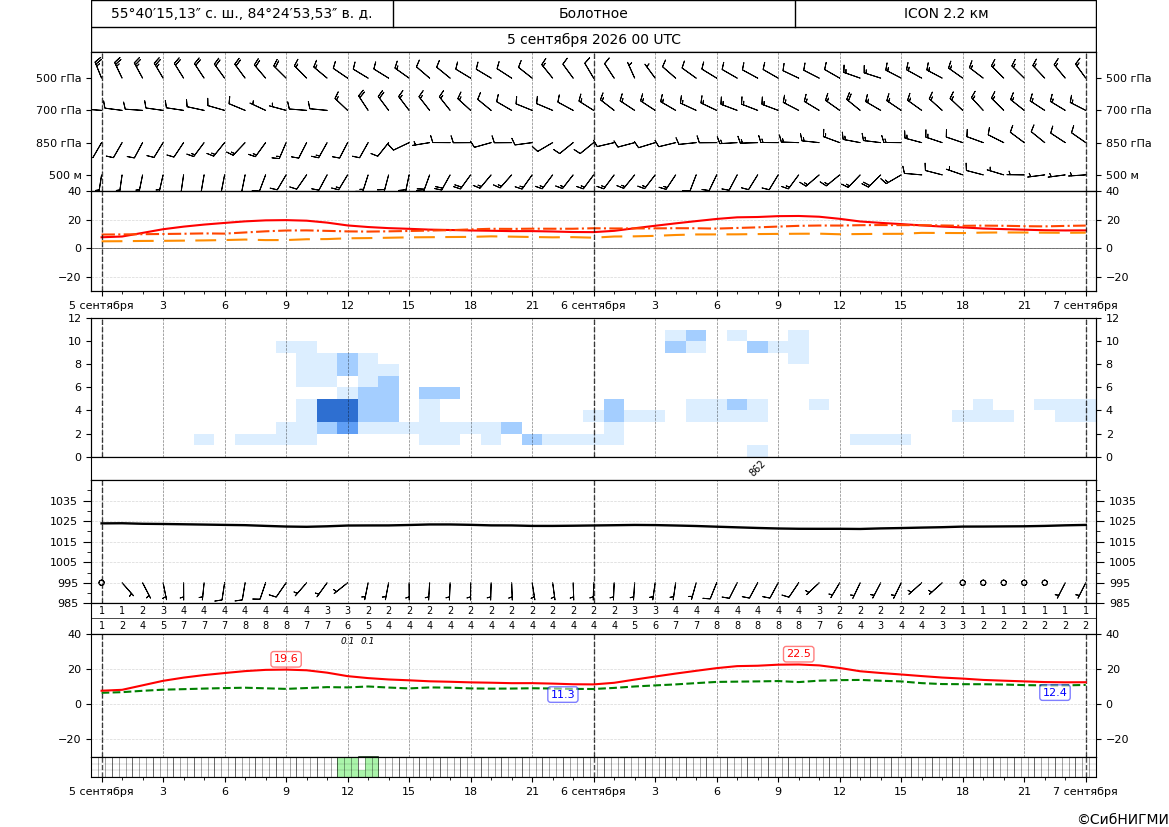
Task: Select 7 сентября on the bottom time axis
Action: tap(1085, 791)
